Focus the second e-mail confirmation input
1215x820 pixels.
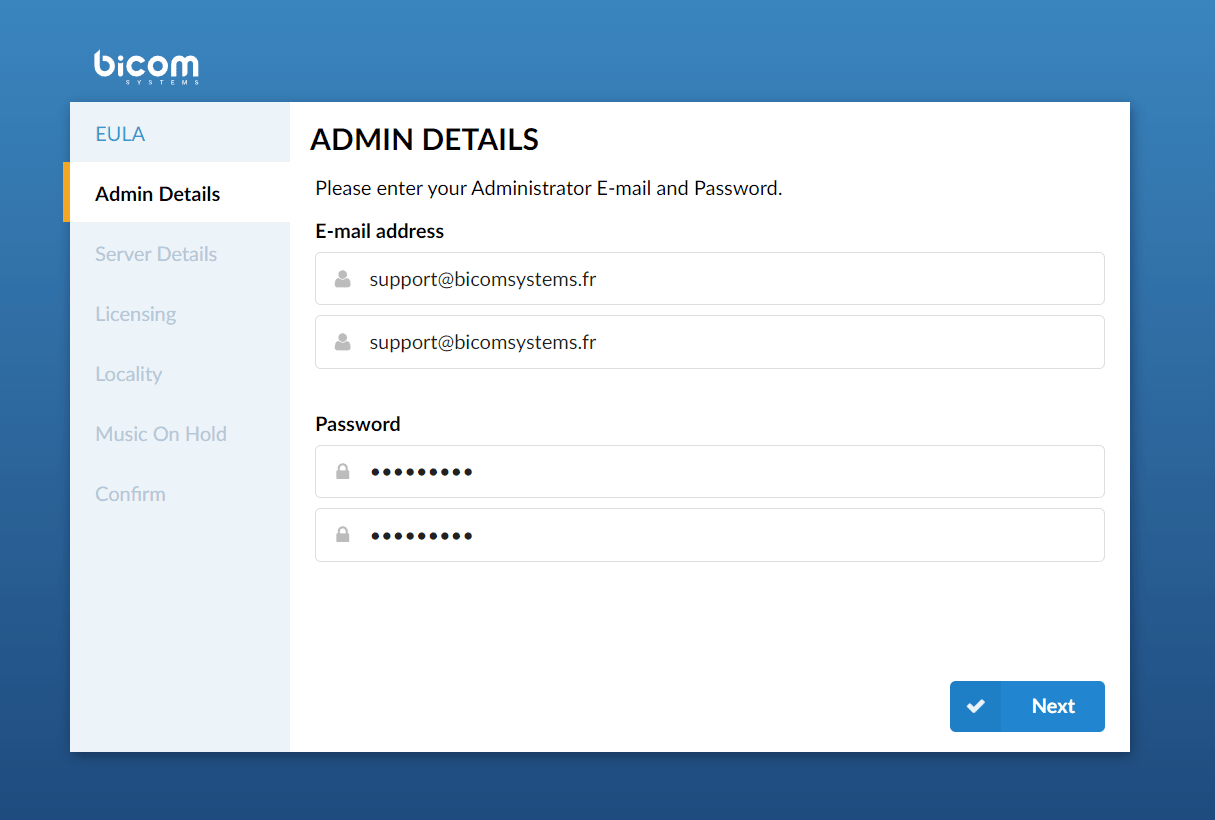(x=710, y=342)
